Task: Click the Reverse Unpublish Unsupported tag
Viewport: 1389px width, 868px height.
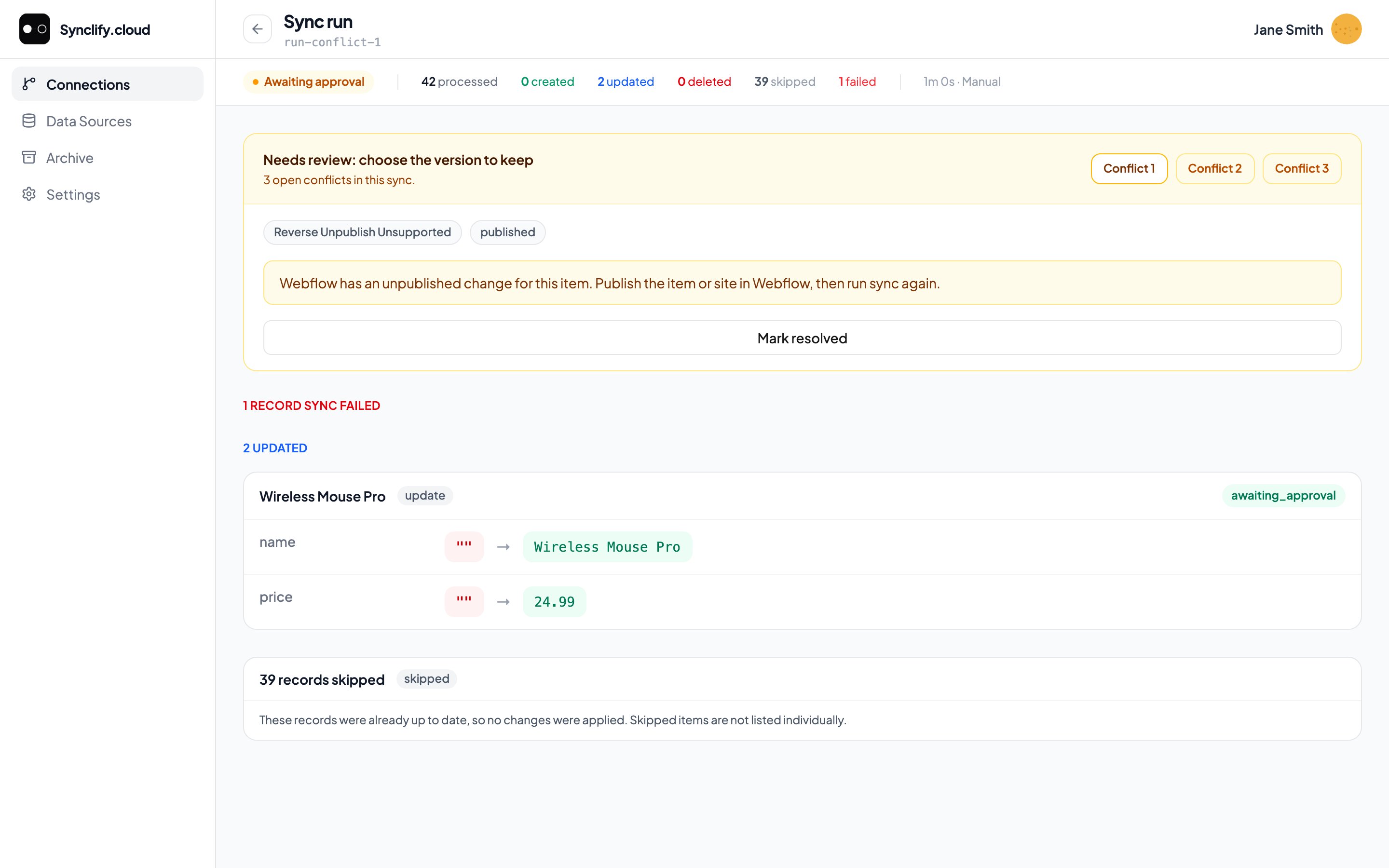Action: (x=362, y=232)
